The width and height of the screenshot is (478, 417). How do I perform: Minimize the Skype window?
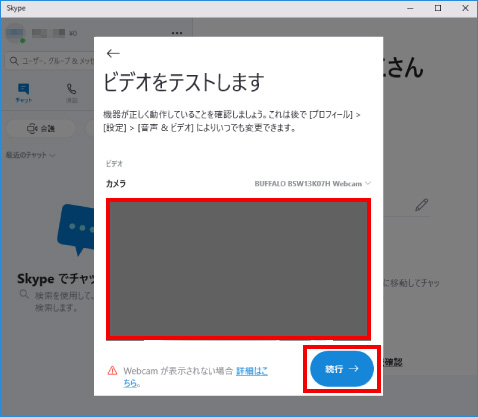pyautogui.click(x=410, y=8)
